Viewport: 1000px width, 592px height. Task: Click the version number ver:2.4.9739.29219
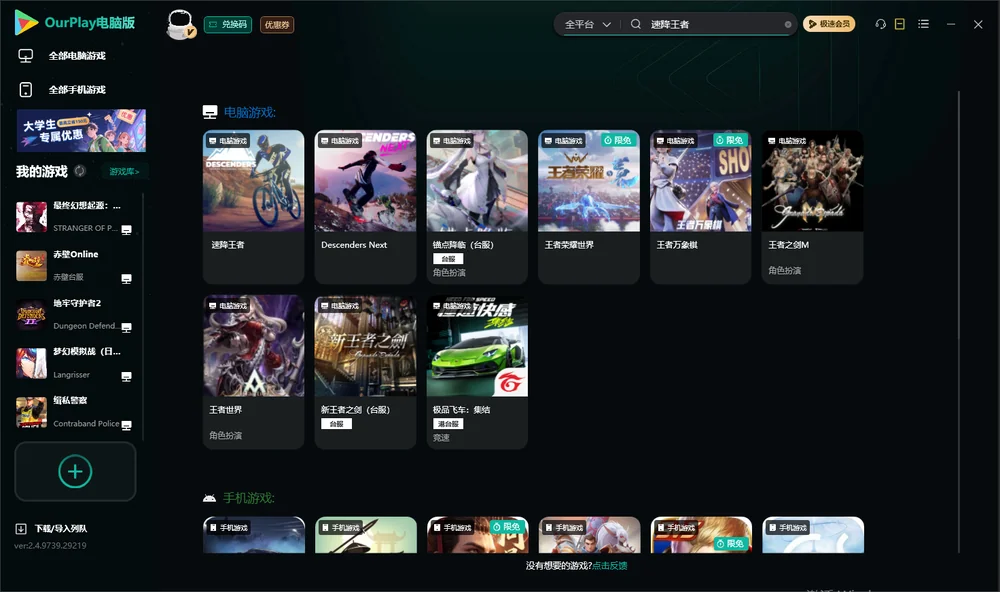50,546
